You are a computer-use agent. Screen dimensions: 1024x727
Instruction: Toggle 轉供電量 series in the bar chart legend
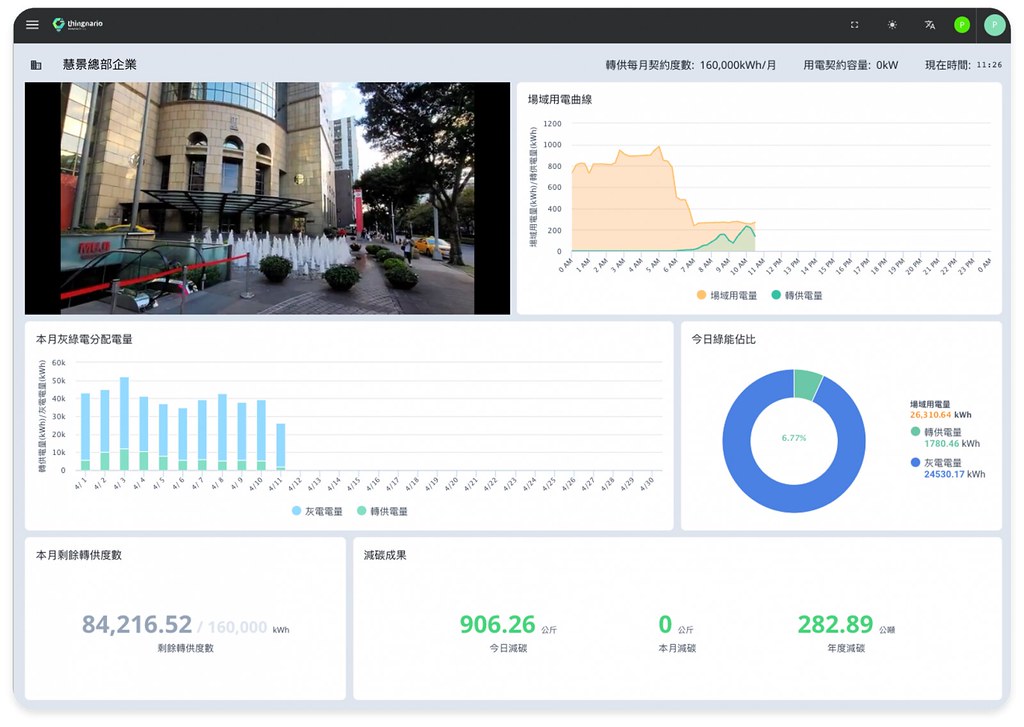tap(382, 511)
